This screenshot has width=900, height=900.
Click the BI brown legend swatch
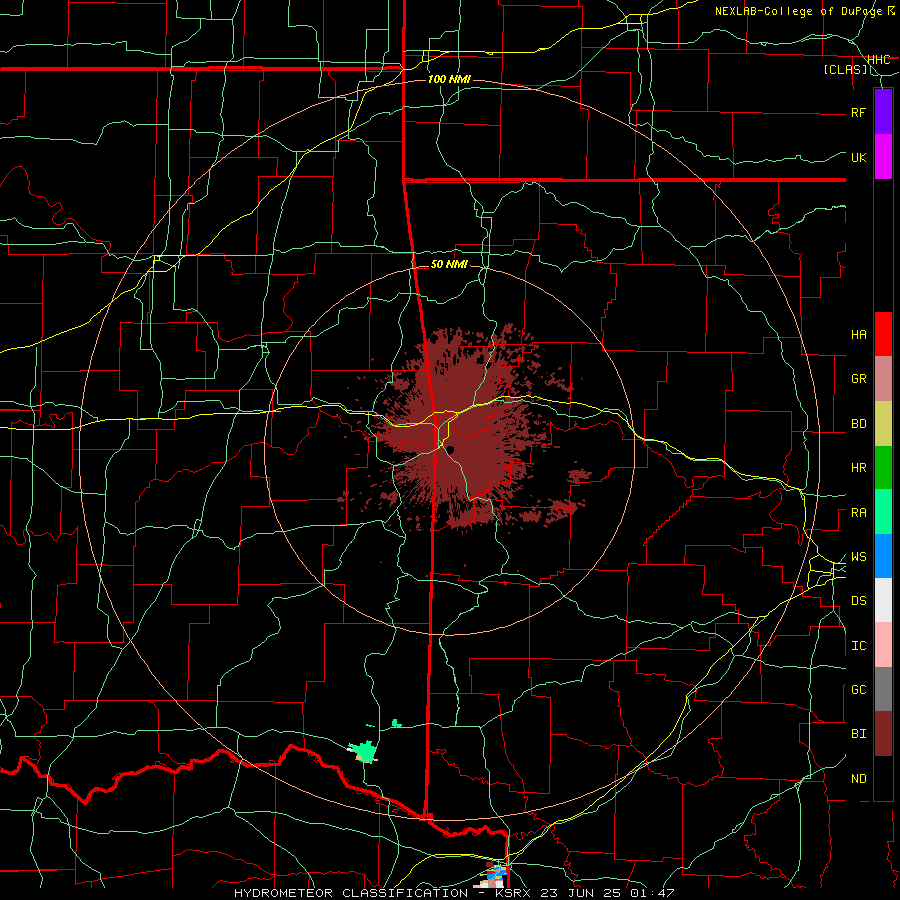(x=883, y=734)
